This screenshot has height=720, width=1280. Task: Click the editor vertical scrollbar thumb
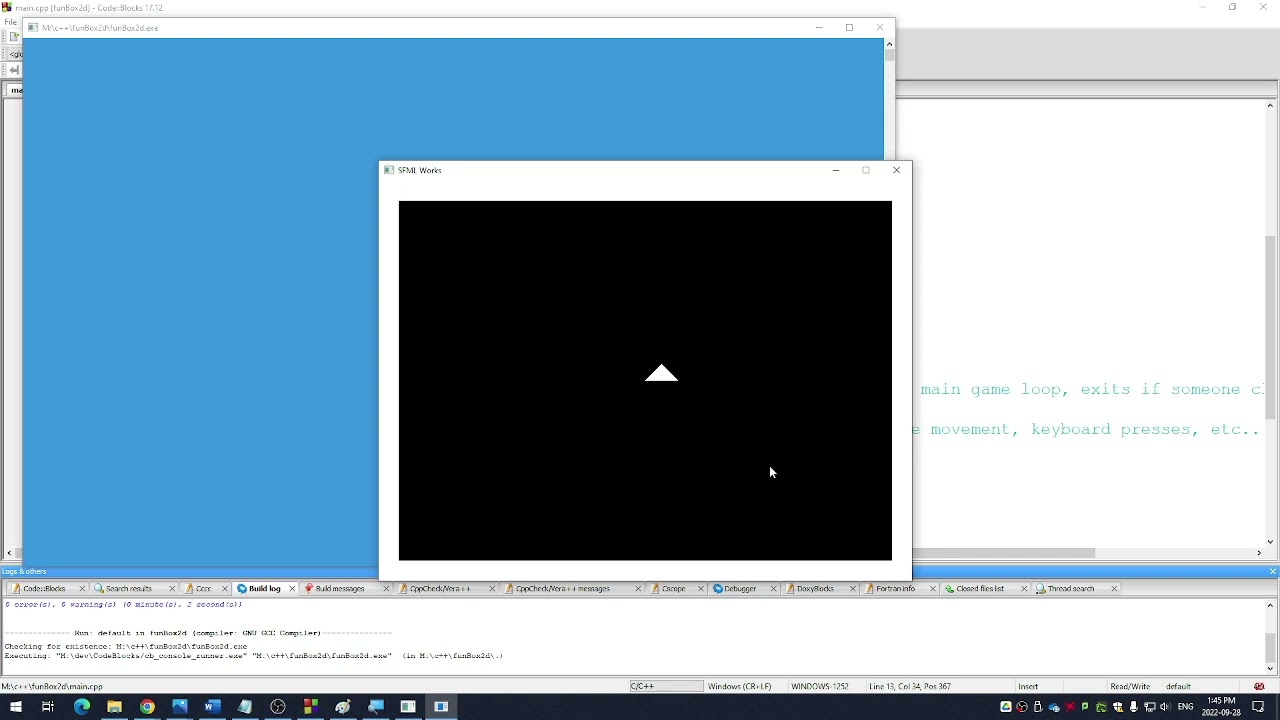(x=1271, y=327)
